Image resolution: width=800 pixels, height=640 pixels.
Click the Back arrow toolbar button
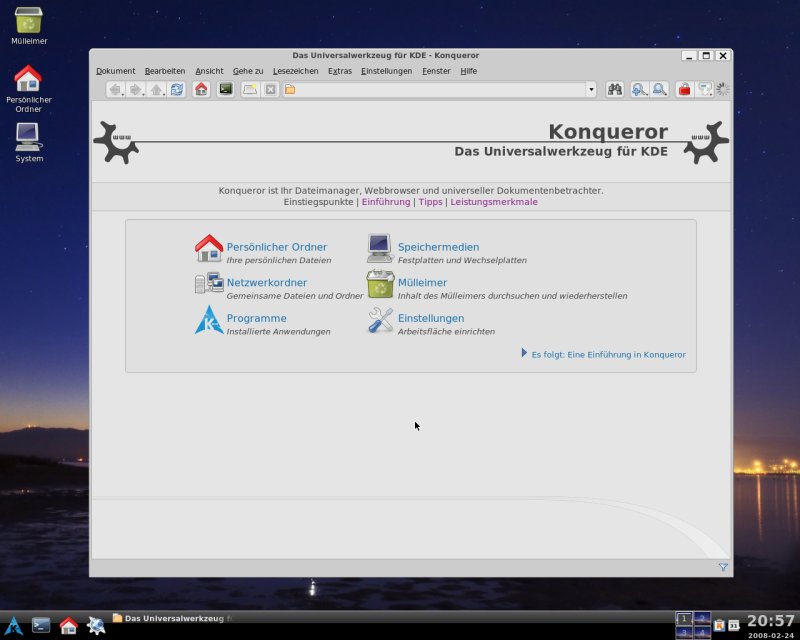[x=115, y=90]
